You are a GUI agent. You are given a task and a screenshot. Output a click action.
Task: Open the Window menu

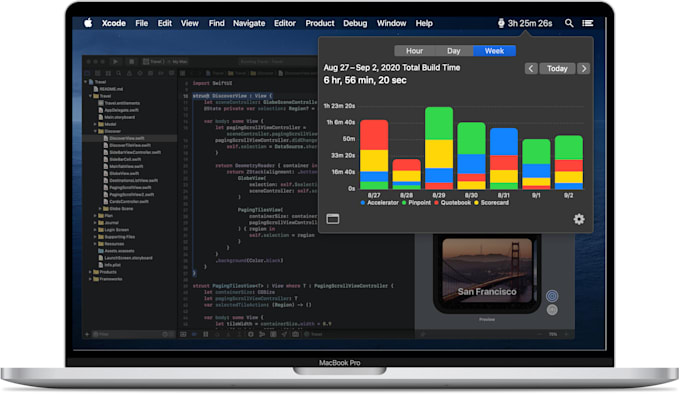[391, 23]
